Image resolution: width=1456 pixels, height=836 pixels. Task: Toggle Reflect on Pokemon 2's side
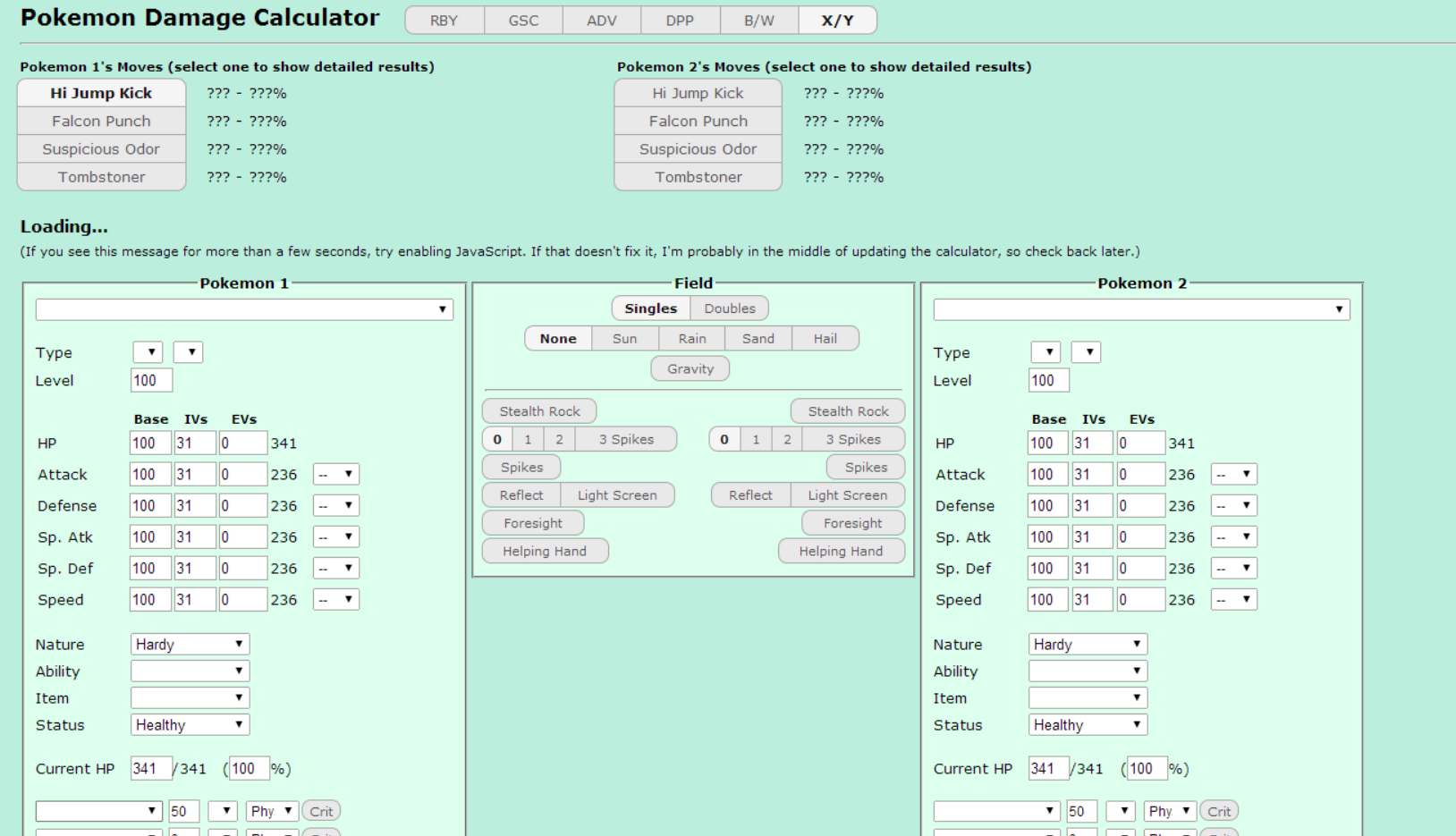[750, 495]
